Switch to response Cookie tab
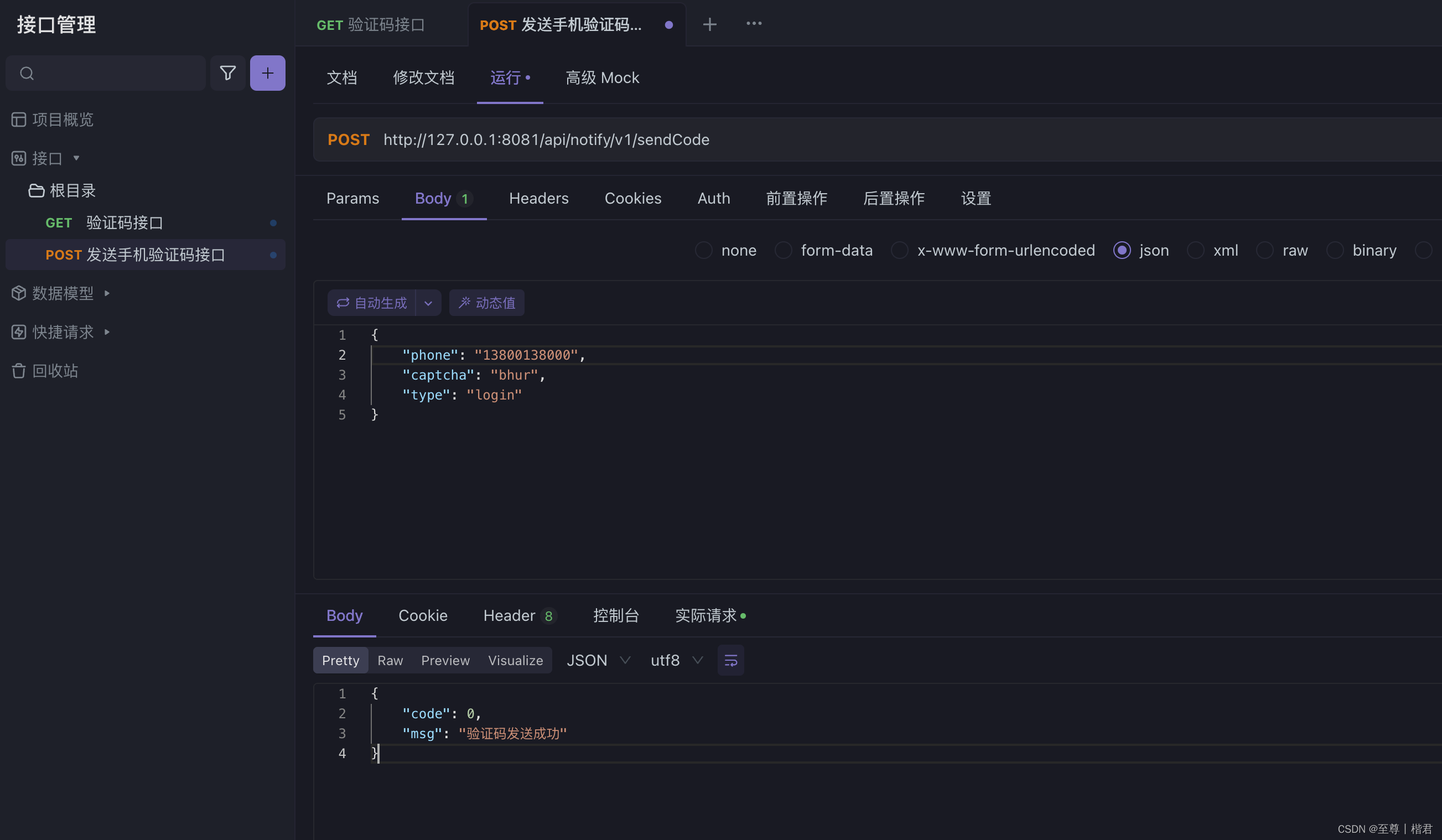Image resolution: width=1442 pixels, height=840 pixels. click(x=423, y=615)
